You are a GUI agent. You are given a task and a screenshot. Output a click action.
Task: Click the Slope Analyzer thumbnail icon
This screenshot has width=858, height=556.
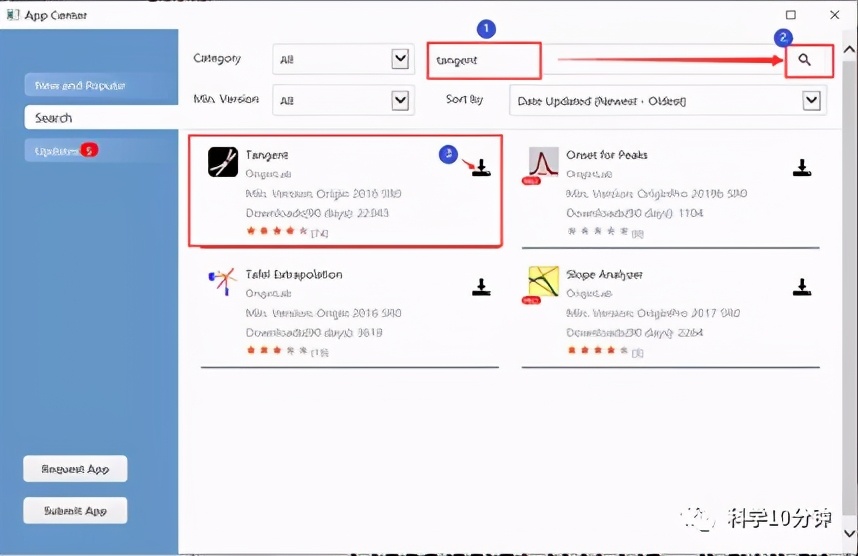tap(543, 281)
